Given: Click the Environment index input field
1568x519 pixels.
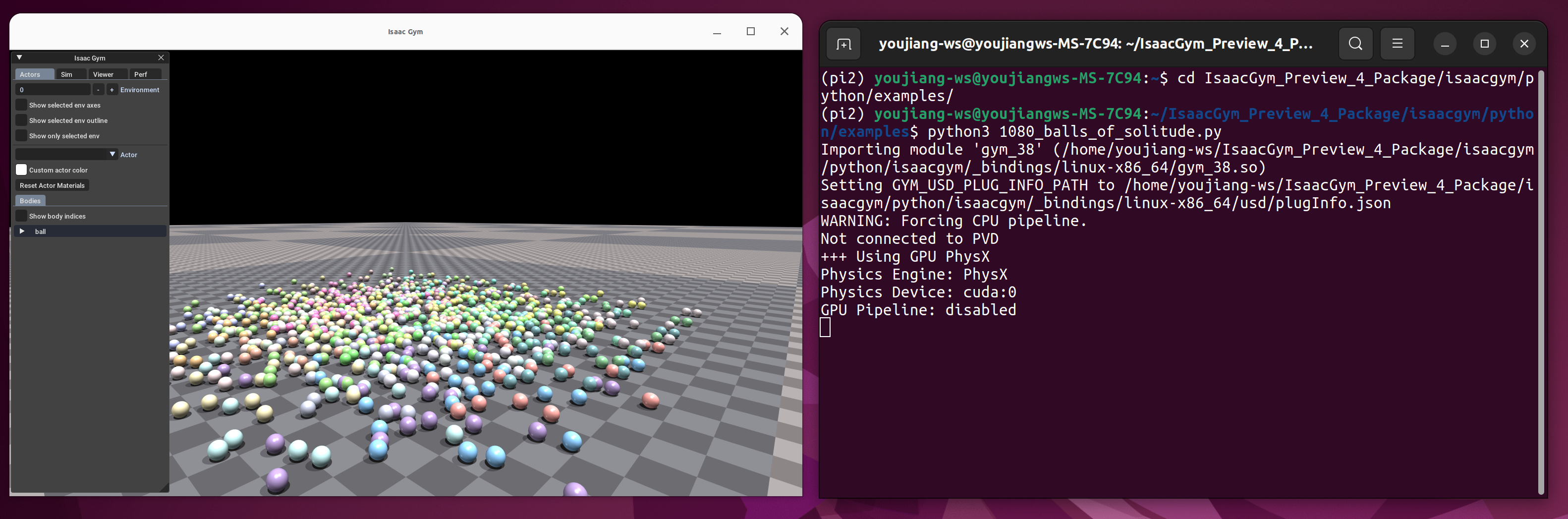Looking at the screenshot, I should click(53, 90).
